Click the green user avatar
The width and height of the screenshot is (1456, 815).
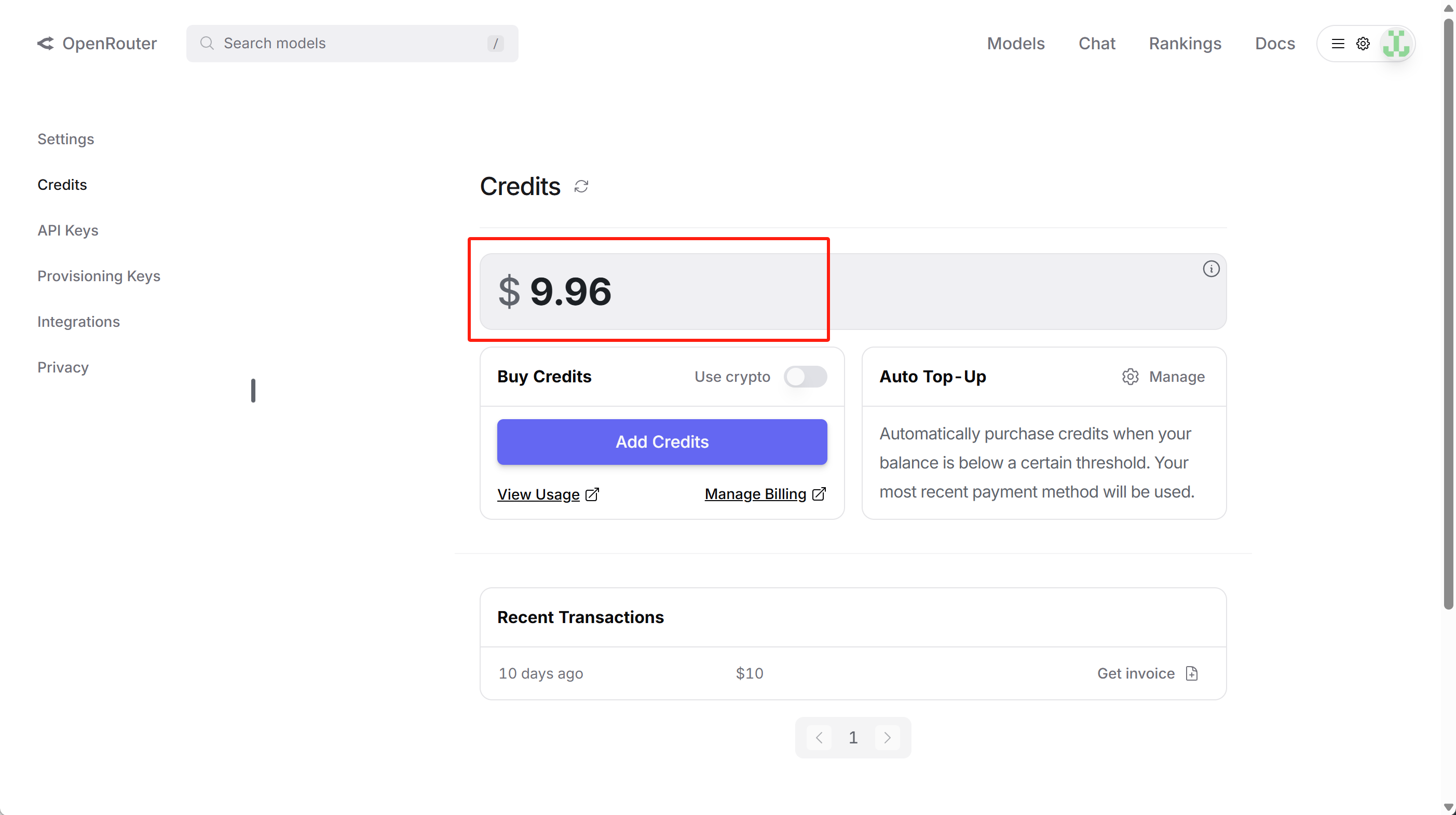(1396, 44)
